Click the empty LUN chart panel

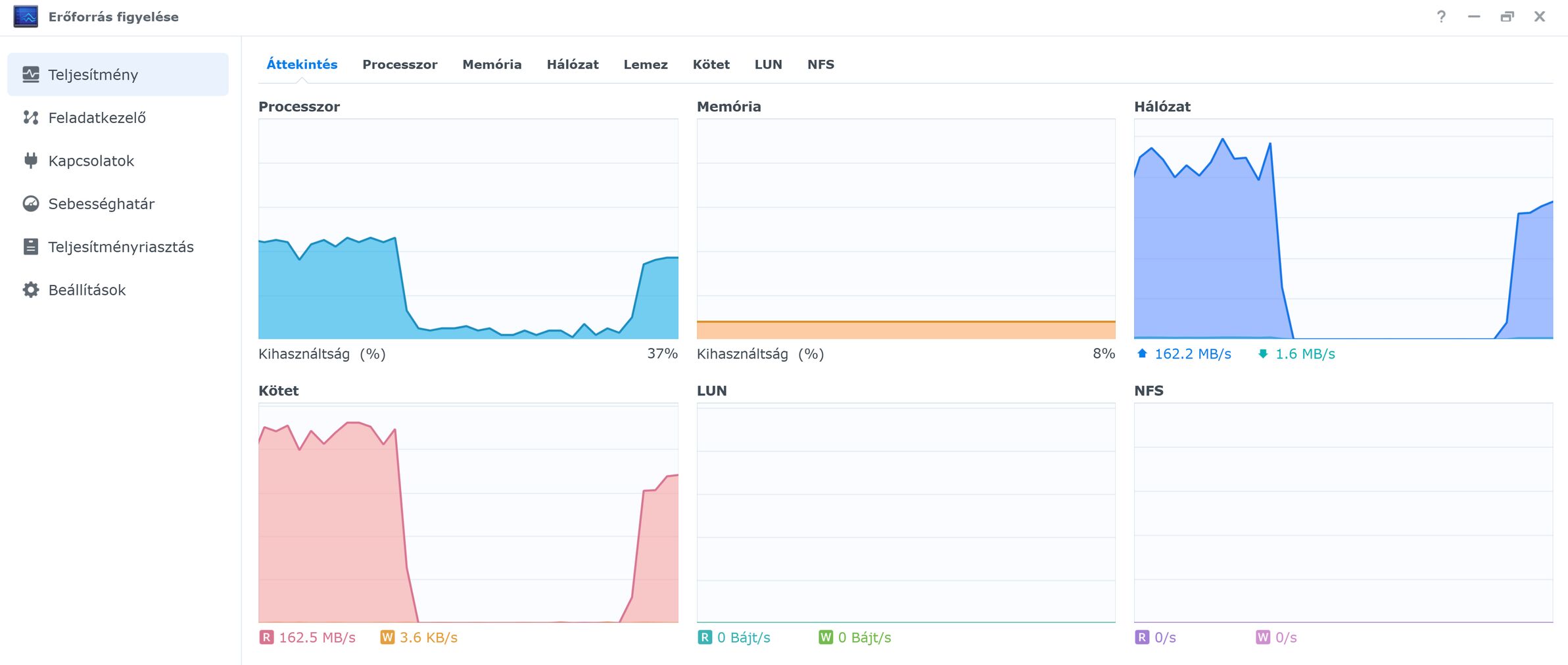tap(906, 512)
